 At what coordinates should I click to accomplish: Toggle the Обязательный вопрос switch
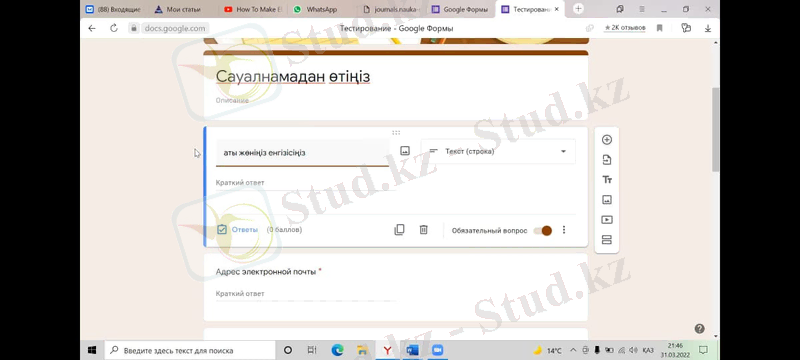click(x=543, y=230)
